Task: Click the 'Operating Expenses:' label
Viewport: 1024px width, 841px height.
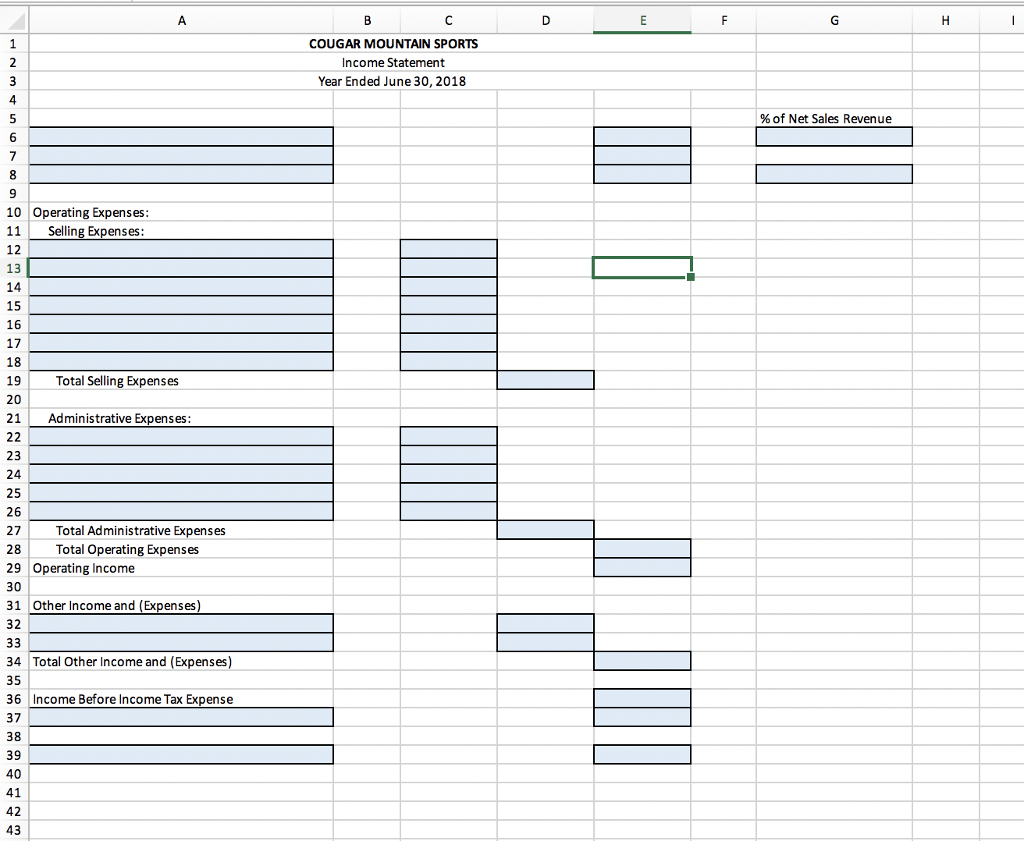Action: pyautogui.click(x=91, y=213)
